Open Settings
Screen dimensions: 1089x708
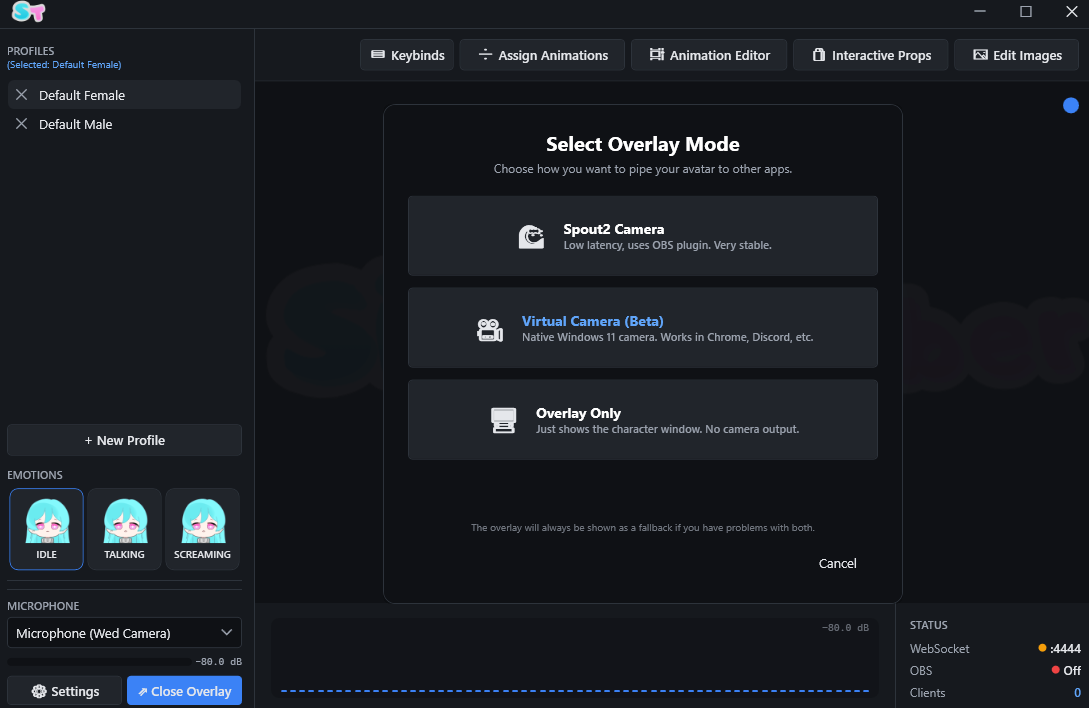pos(65,691)
